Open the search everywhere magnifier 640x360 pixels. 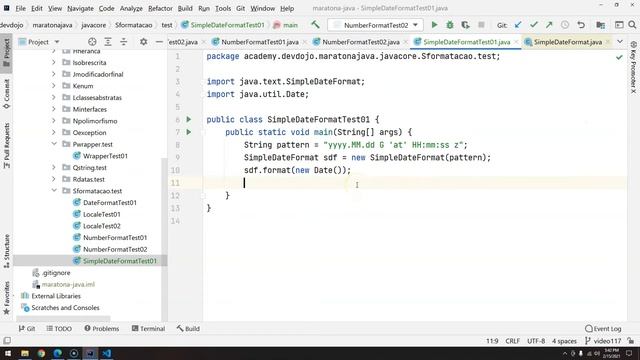click(632, 25)
